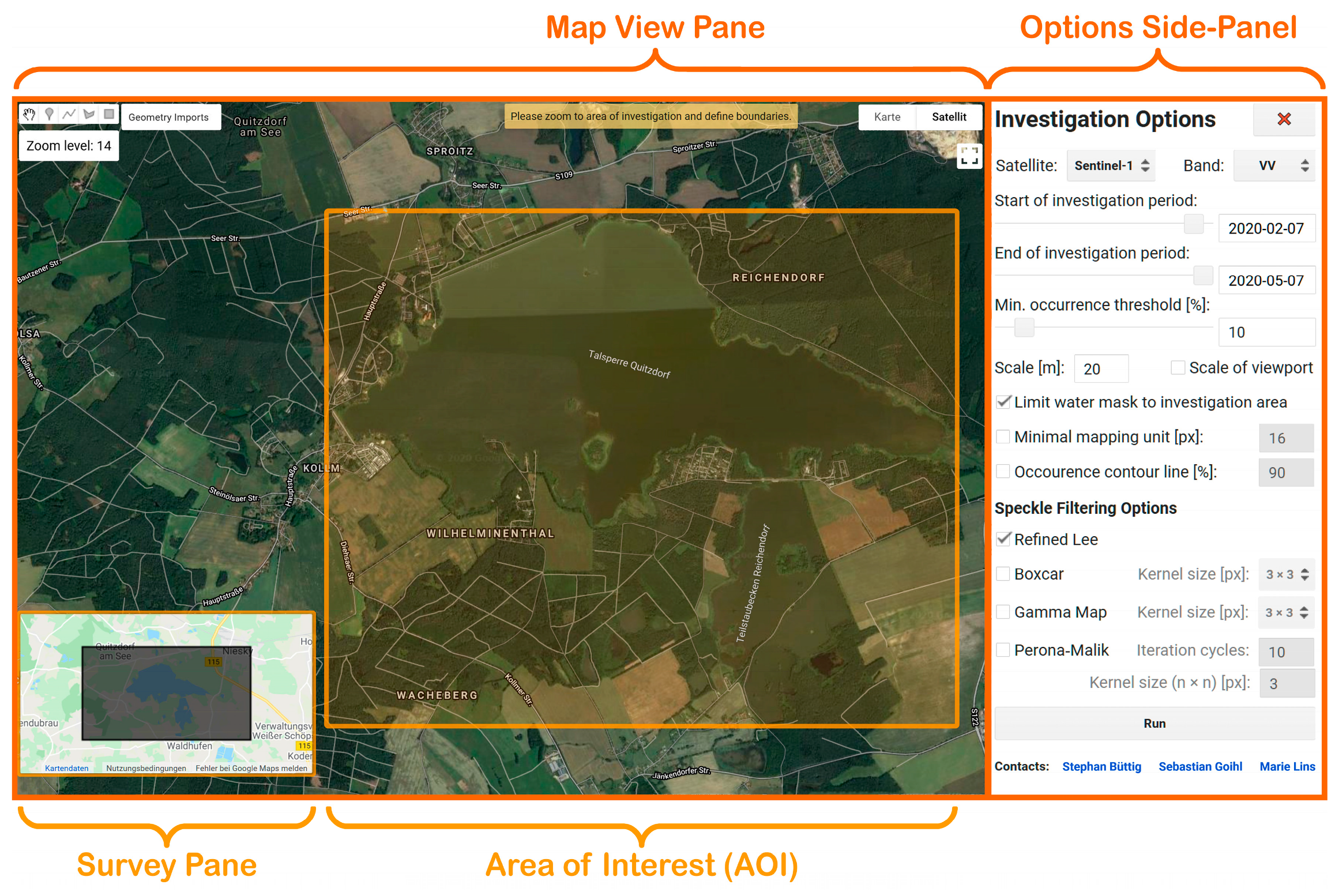Open the Band dropdown
This screenshot has width=1339, height=896.
coord(1274,165)
